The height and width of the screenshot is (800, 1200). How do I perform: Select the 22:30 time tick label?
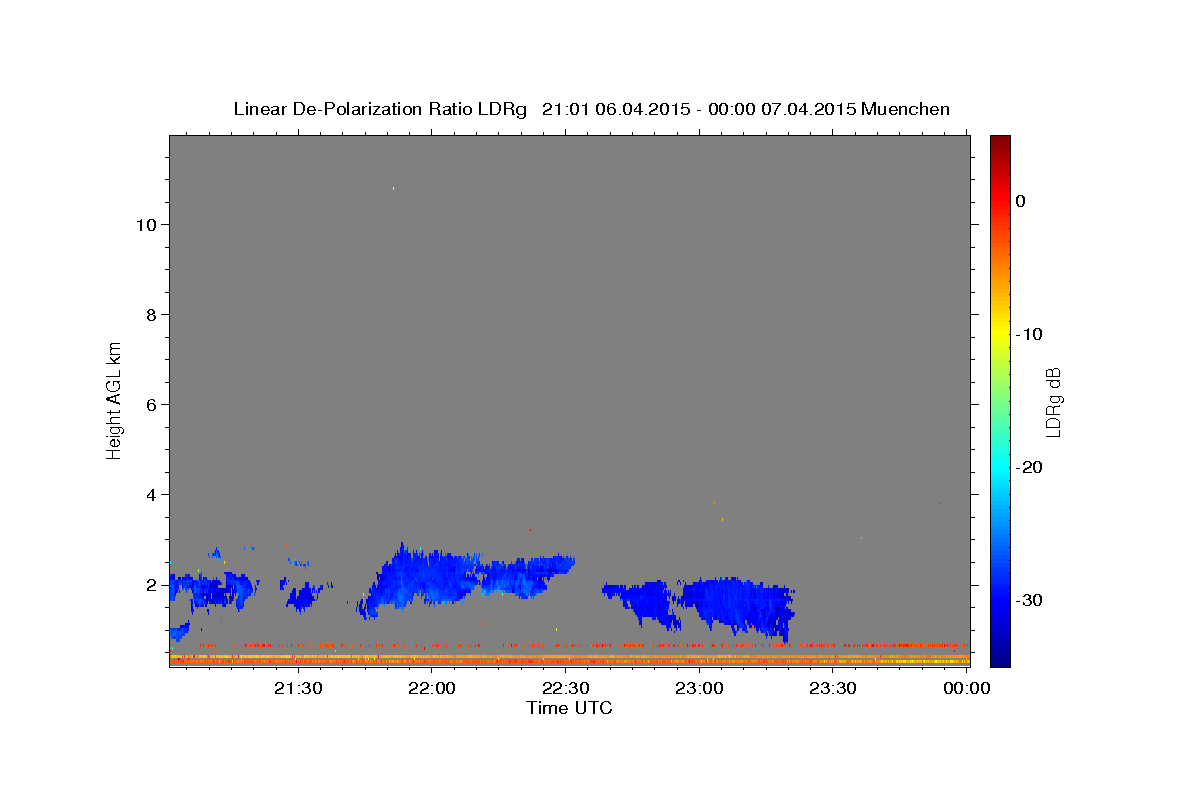click(x=566, y=688)
